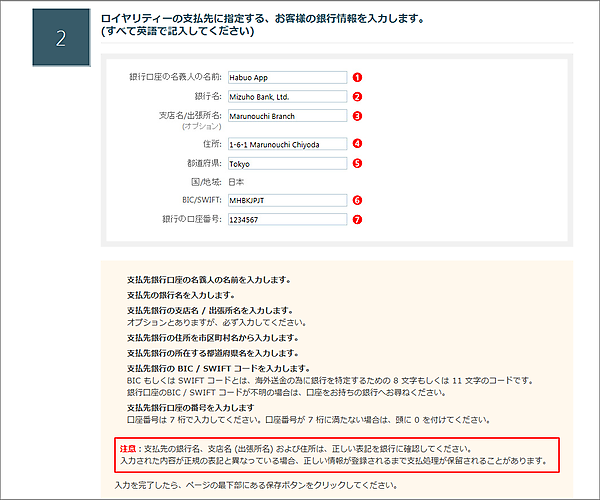Click the '銀行の口座番号' field label
Image resolution: width=600 pixels, height=500 pixels.
tap(191, 219)
